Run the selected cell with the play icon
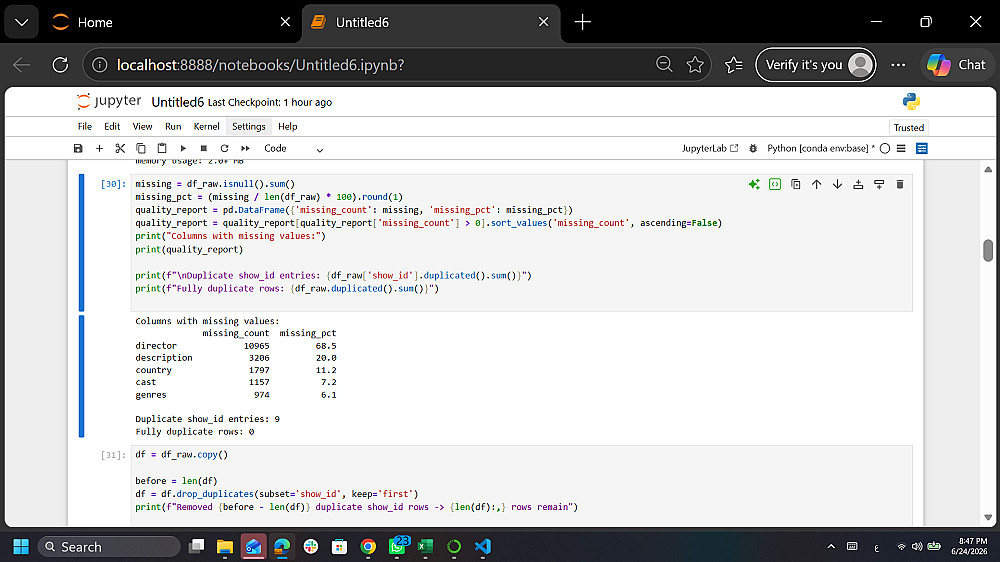Viewport: 1000px width, 562px height. [x=183, y=148]
